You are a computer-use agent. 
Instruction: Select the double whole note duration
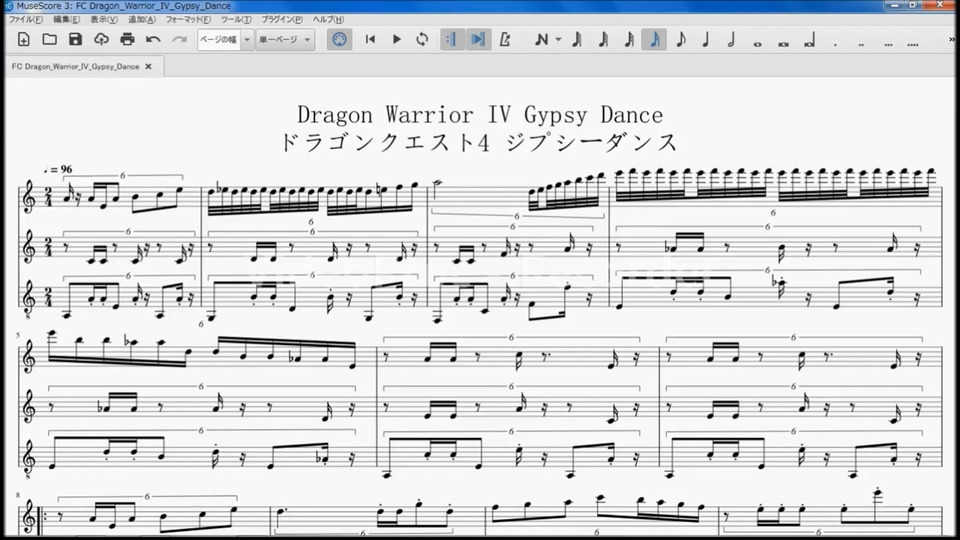(783, 43)
